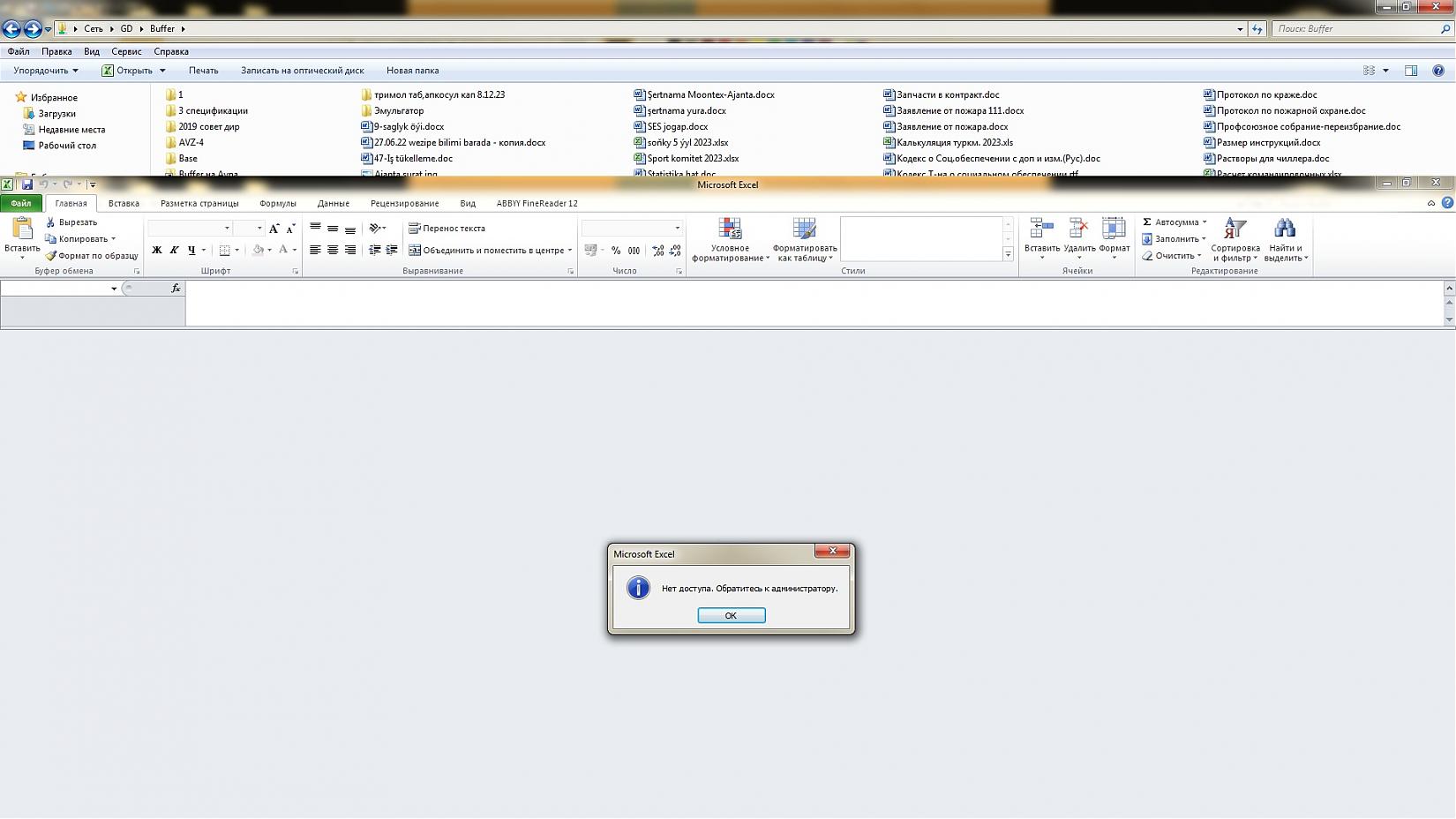Close the Excel access denied dialog

pos(832,551)
